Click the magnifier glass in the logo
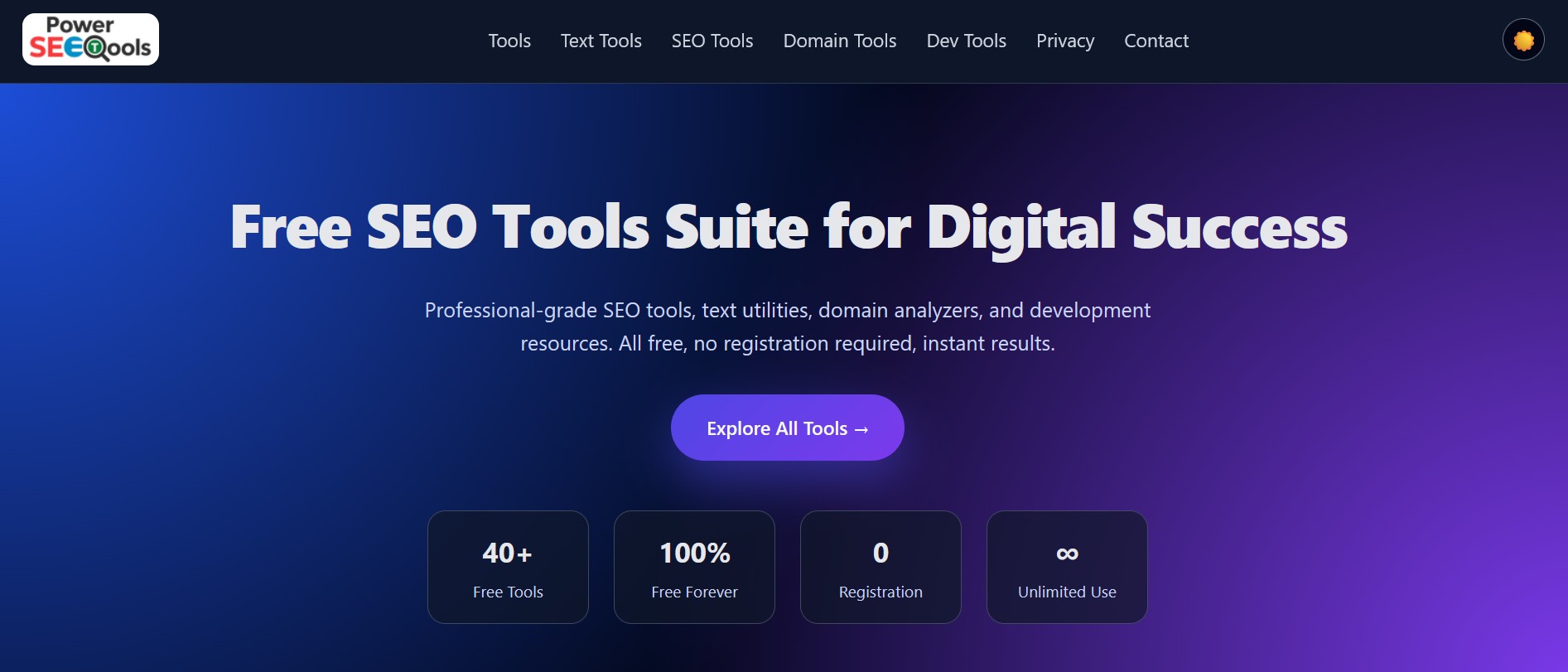This screenshot has height=672, width=1568. point(97,49)
